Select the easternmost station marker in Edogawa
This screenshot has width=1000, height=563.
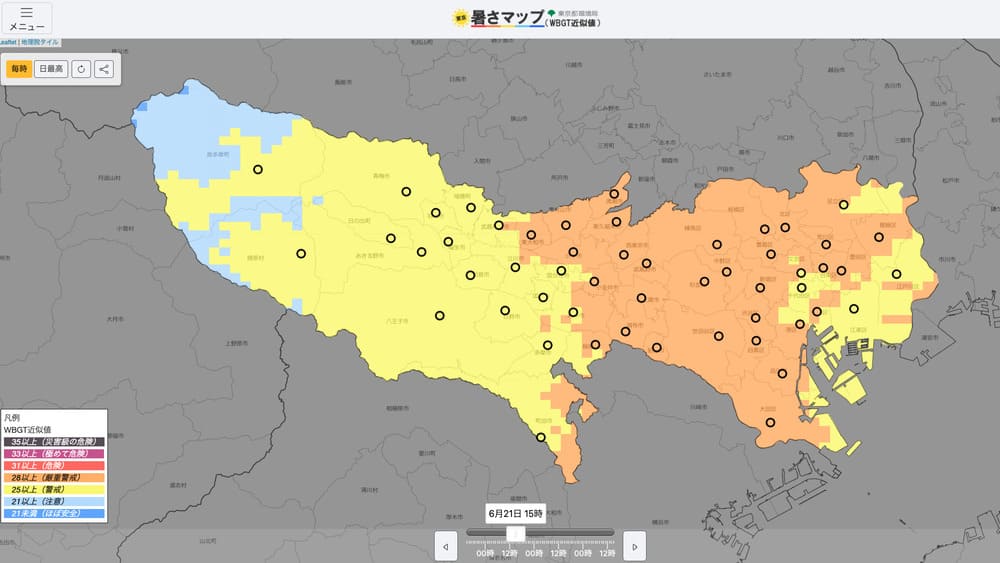897,274
